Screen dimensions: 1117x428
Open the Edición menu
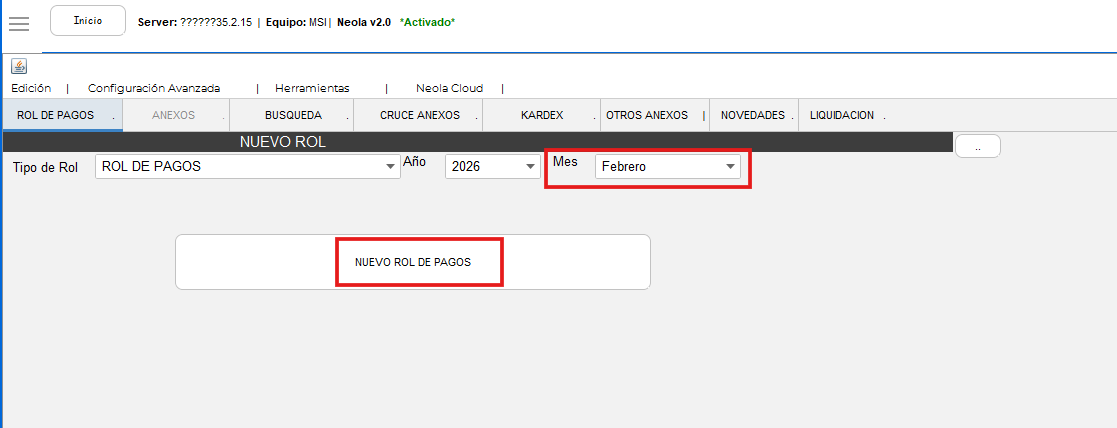click(x=31, y=88)
